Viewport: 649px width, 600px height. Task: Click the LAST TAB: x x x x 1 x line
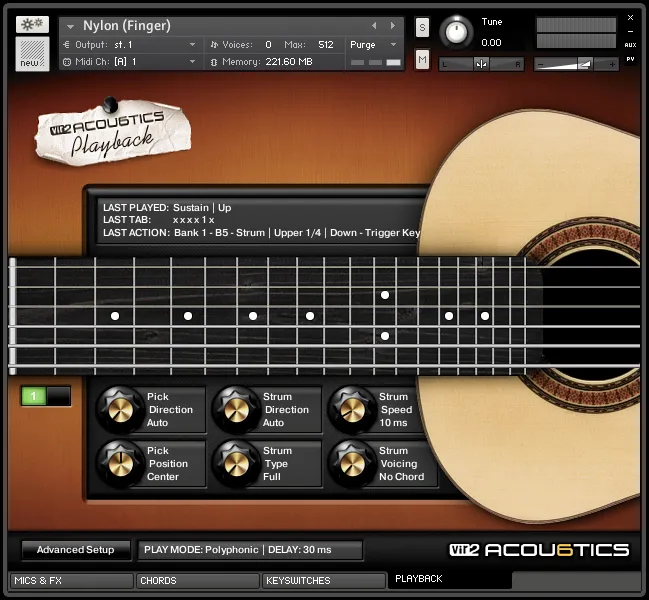click(x=159, y=220)
